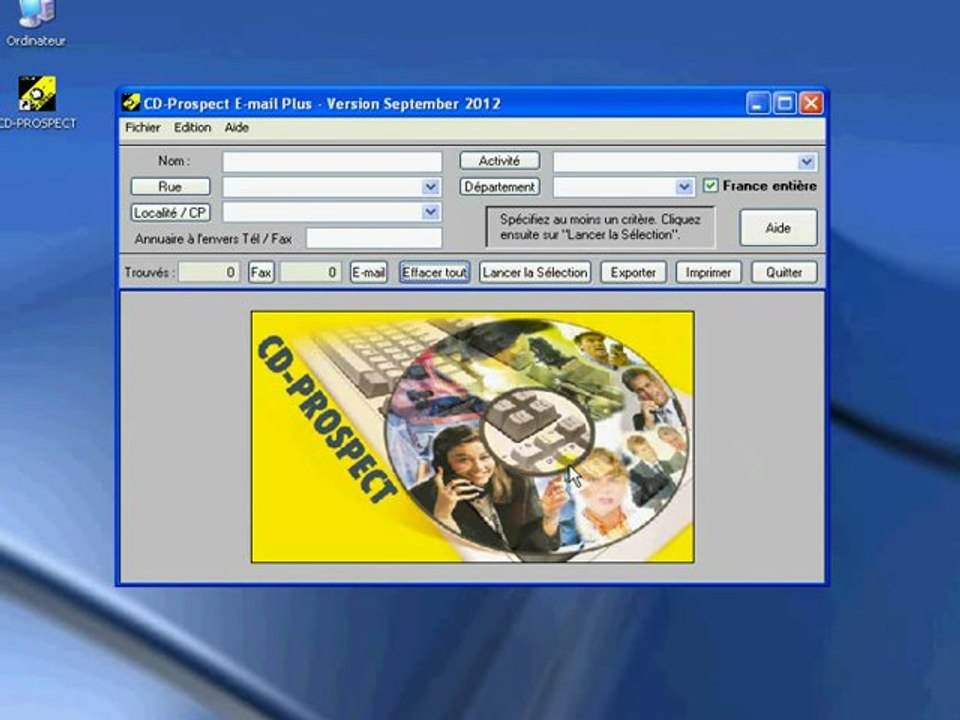The width and height of the screenshot is (960, 720).
Task: Click the Exporter button
Action: [633, 272]
